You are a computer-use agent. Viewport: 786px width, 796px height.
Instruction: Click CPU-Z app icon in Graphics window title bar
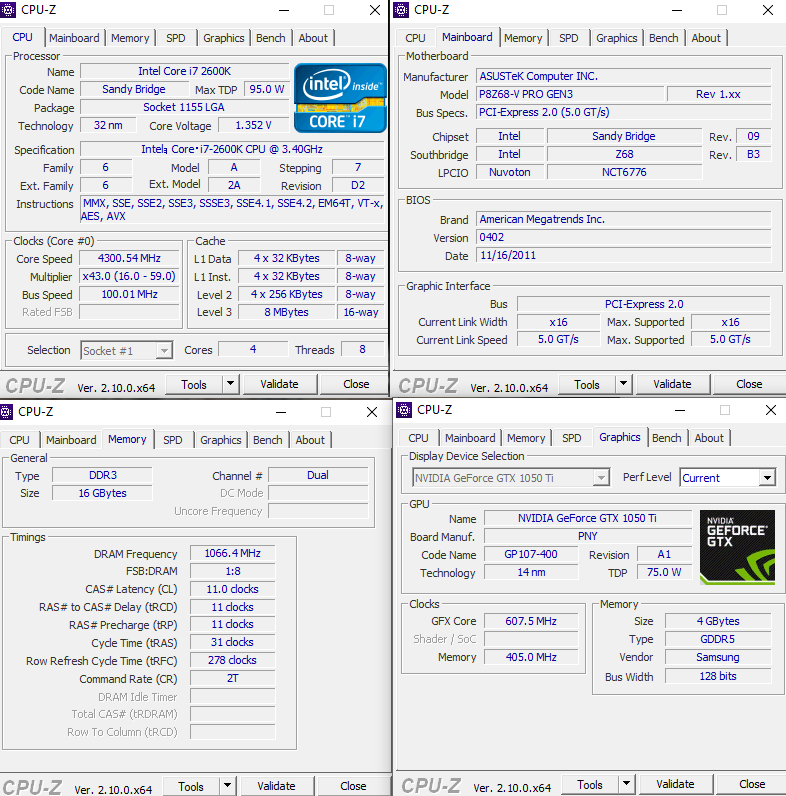click(x=404, y=410)
